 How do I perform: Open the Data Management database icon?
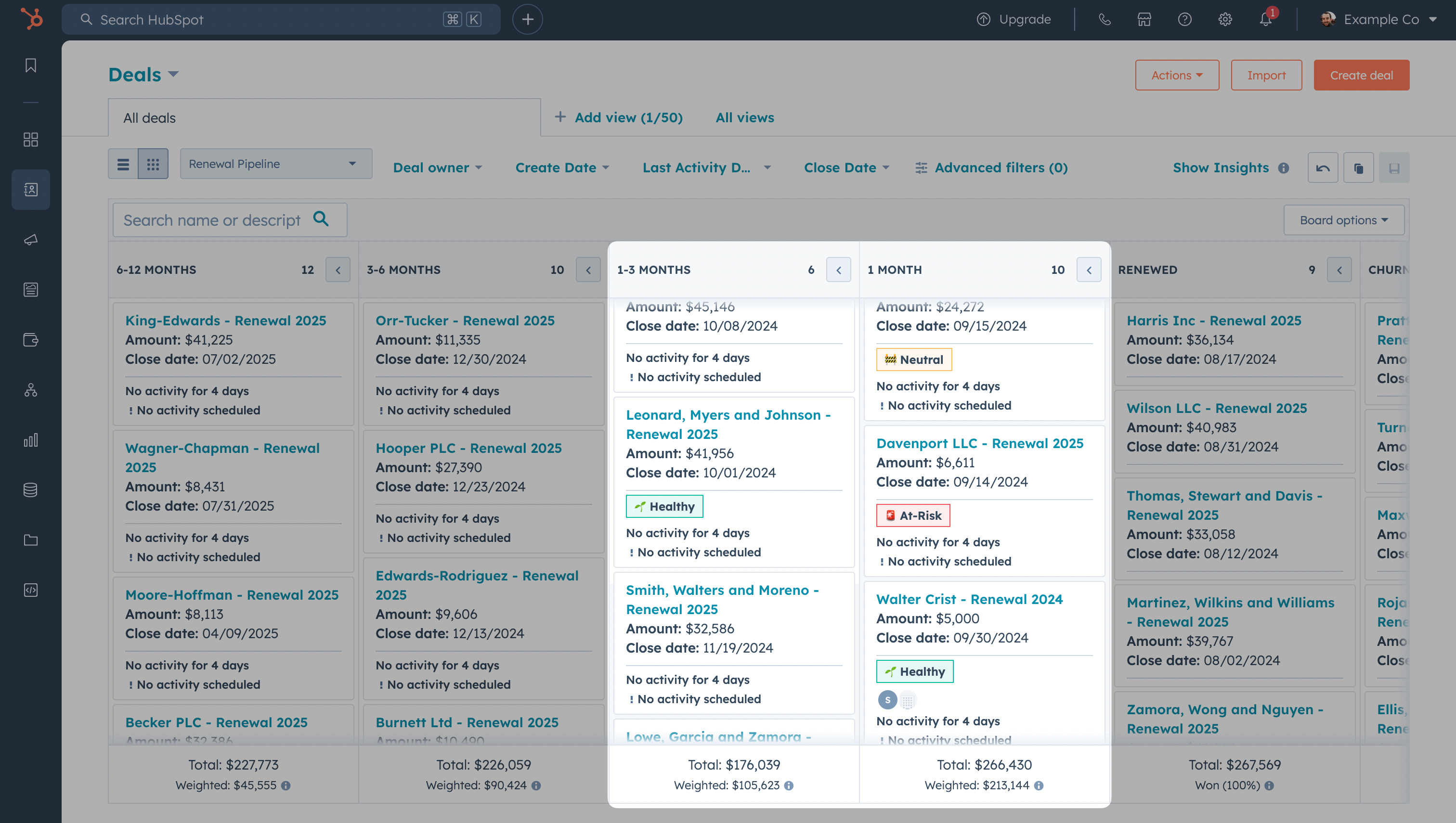pyautogui.click(x=30, y=490)
